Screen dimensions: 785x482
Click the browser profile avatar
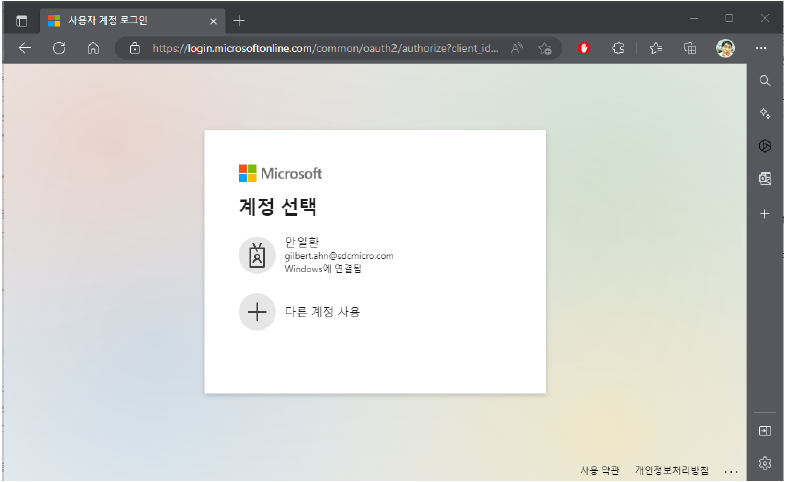pos(726,48)
